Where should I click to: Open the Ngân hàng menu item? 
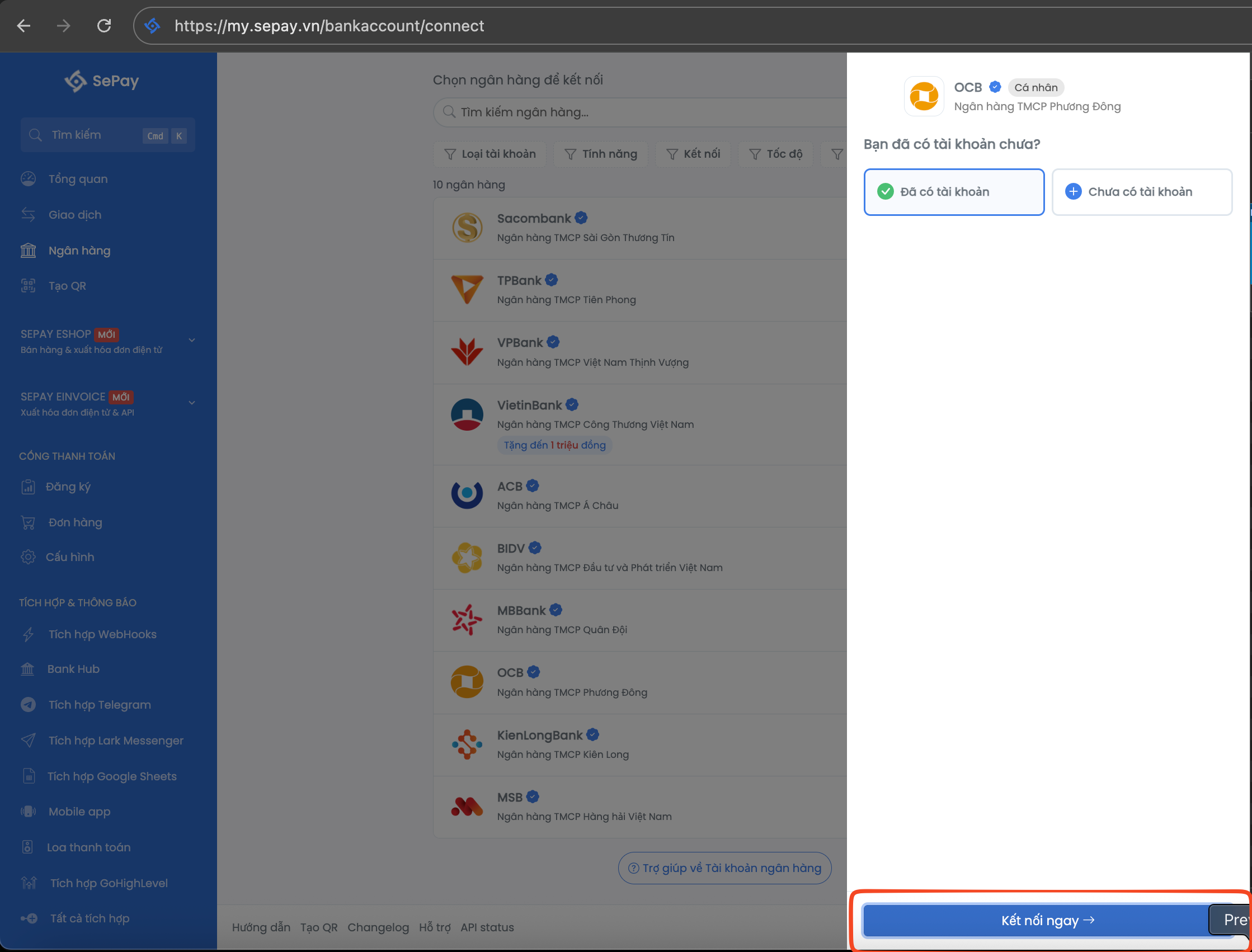(79, 251)
